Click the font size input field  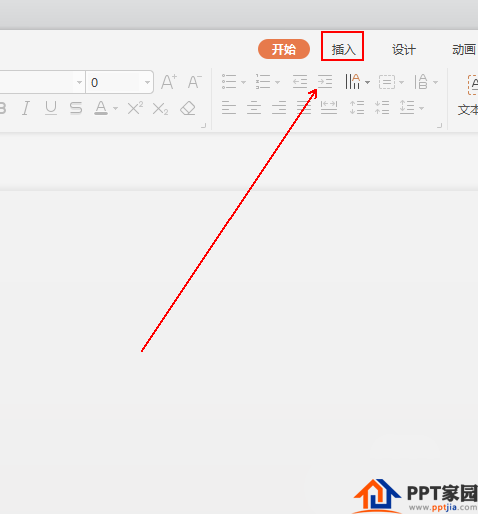tap(114, 82)
